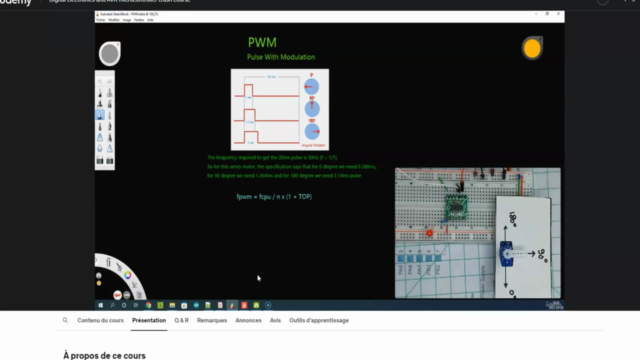Open the Image menu in SketchBook

pos(127,20)
